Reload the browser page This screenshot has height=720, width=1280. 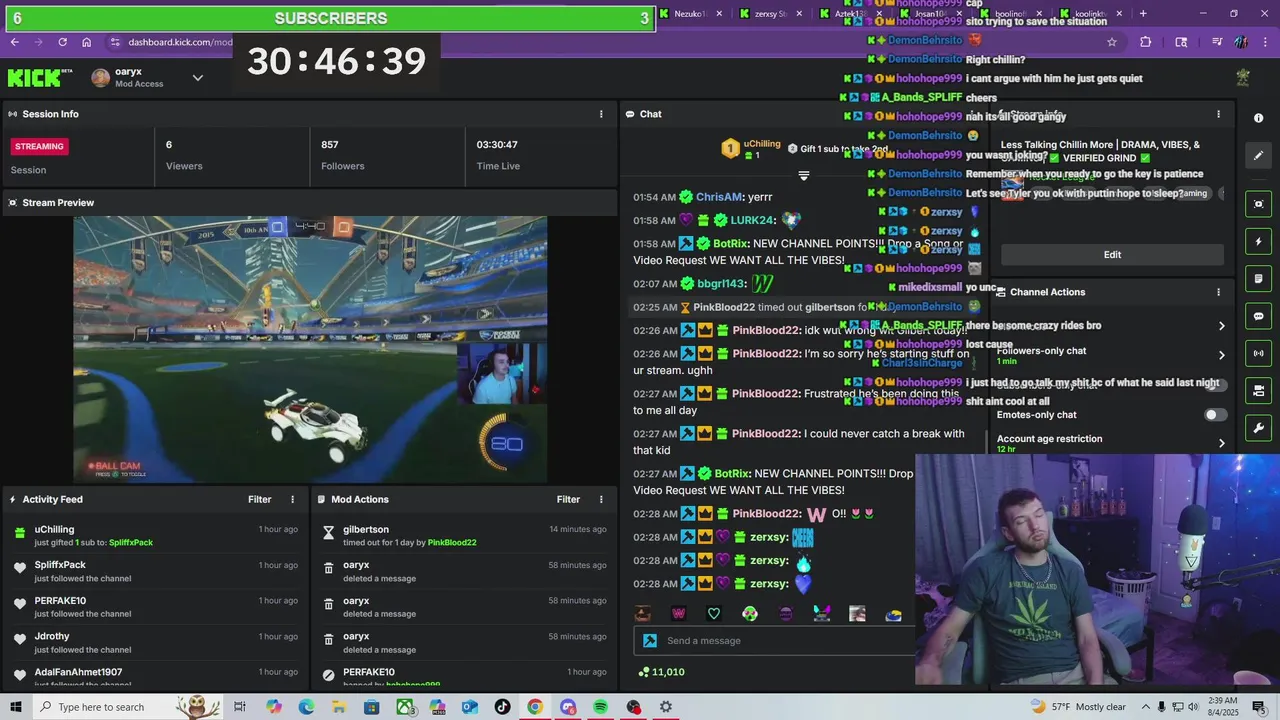click(62, 42)
